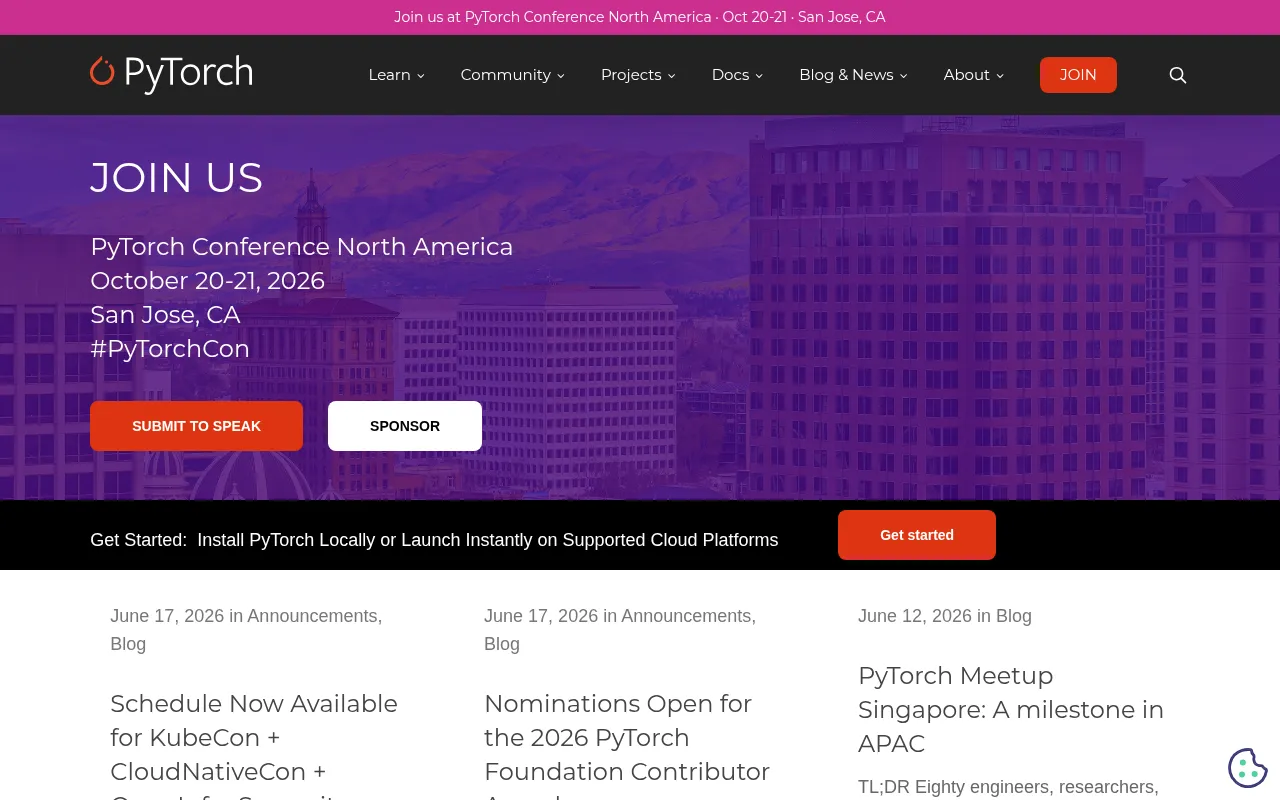The width and height of the screenshot is (1280, 800).
Task: Click the JOIN US hero heading
Action: coord(176,178)
